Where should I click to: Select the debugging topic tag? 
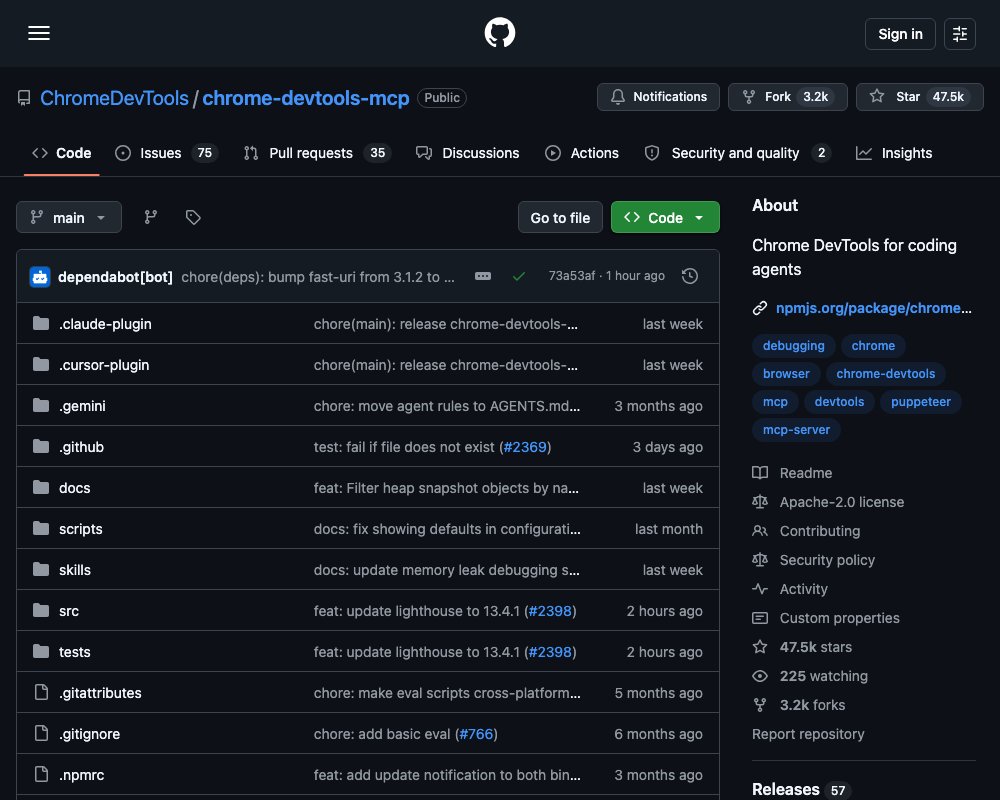[x=793, y=346]
